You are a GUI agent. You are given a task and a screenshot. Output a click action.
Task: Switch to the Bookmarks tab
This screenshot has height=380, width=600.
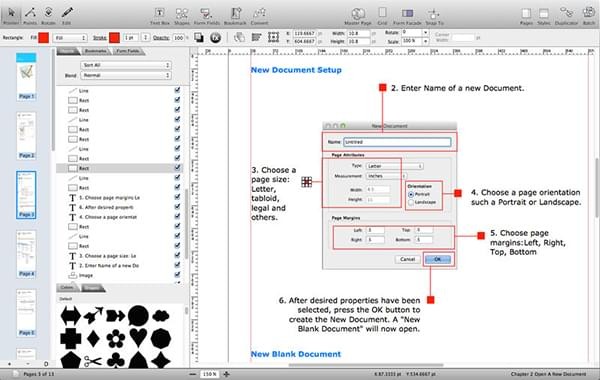pyautogui.click(x=95, y=51)
